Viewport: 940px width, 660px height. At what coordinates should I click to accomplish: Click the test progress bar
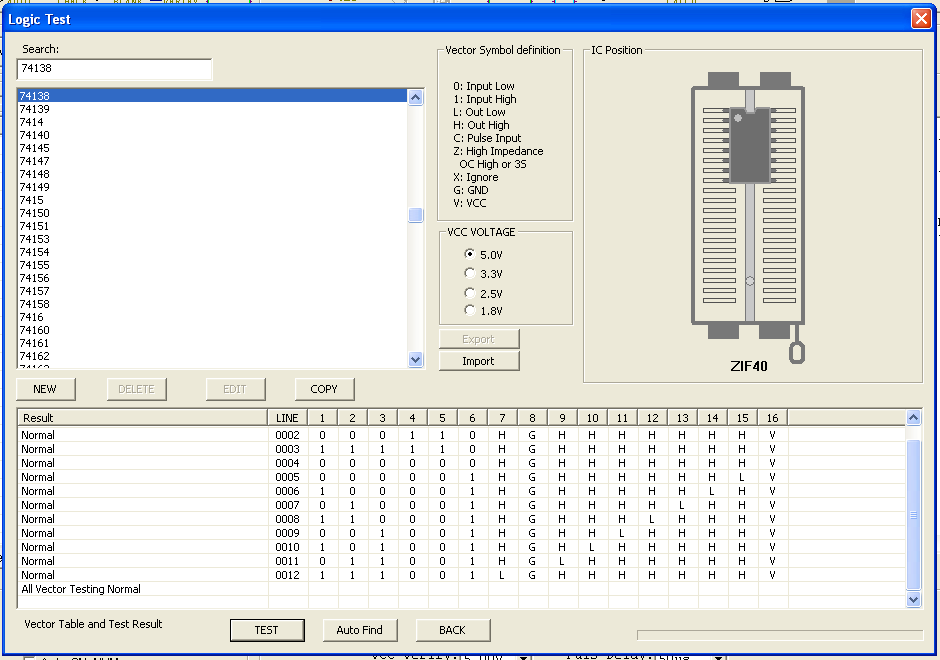(x=780, y=635)
